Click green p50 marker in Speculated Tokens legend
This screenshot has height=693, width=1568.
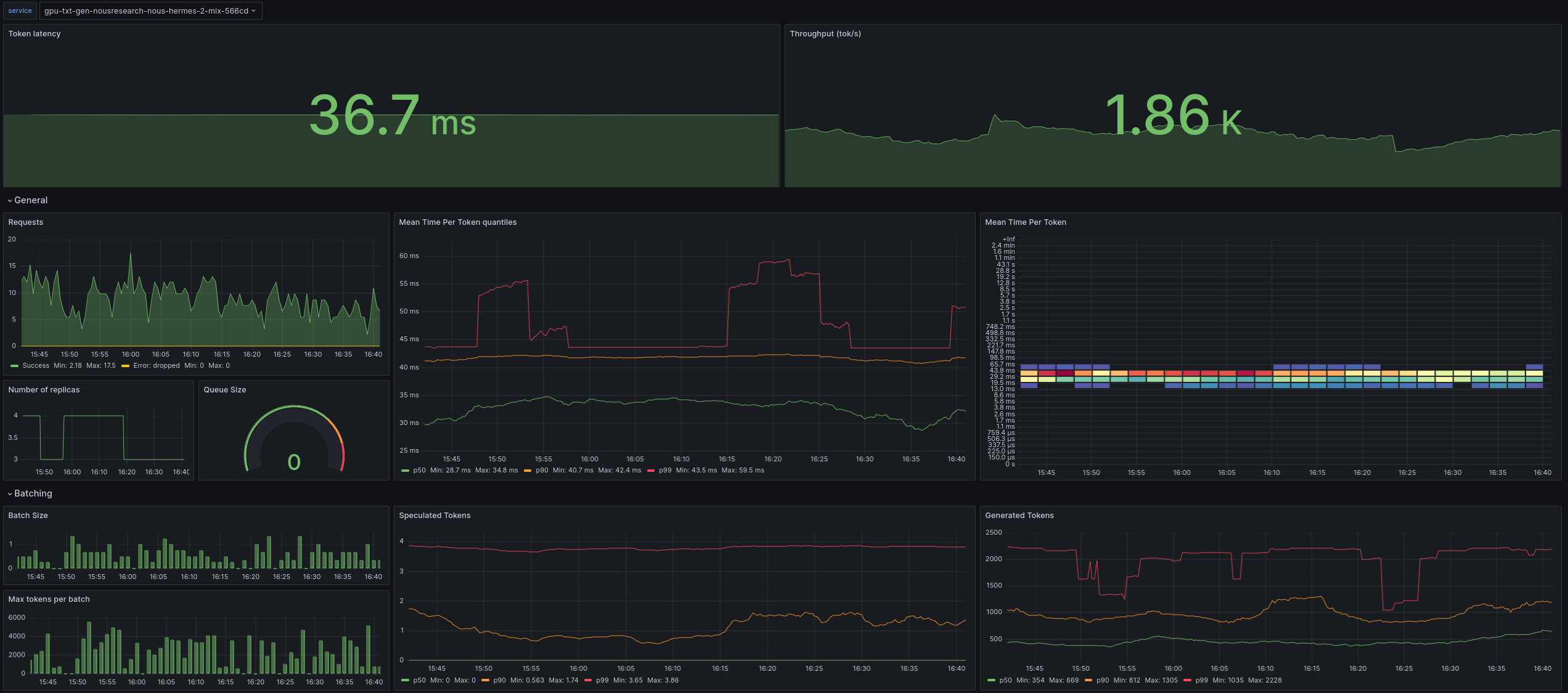405,681
